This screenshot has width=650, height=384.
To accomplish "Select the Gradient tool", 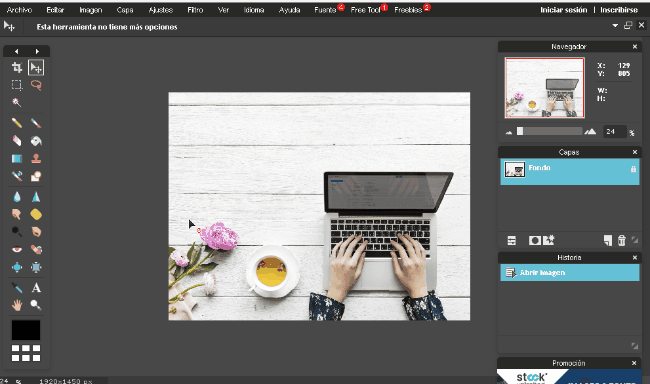I will [17, 158].
